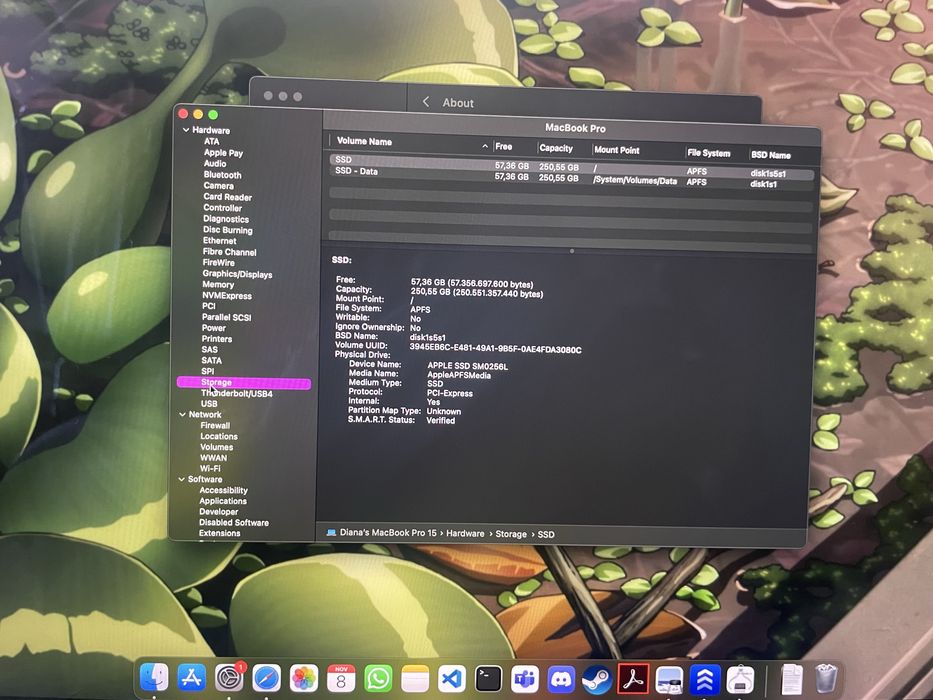This screenshot has height=700, width=933.
Task: Select Audio in the sidebar
Action: click(215, 163)
